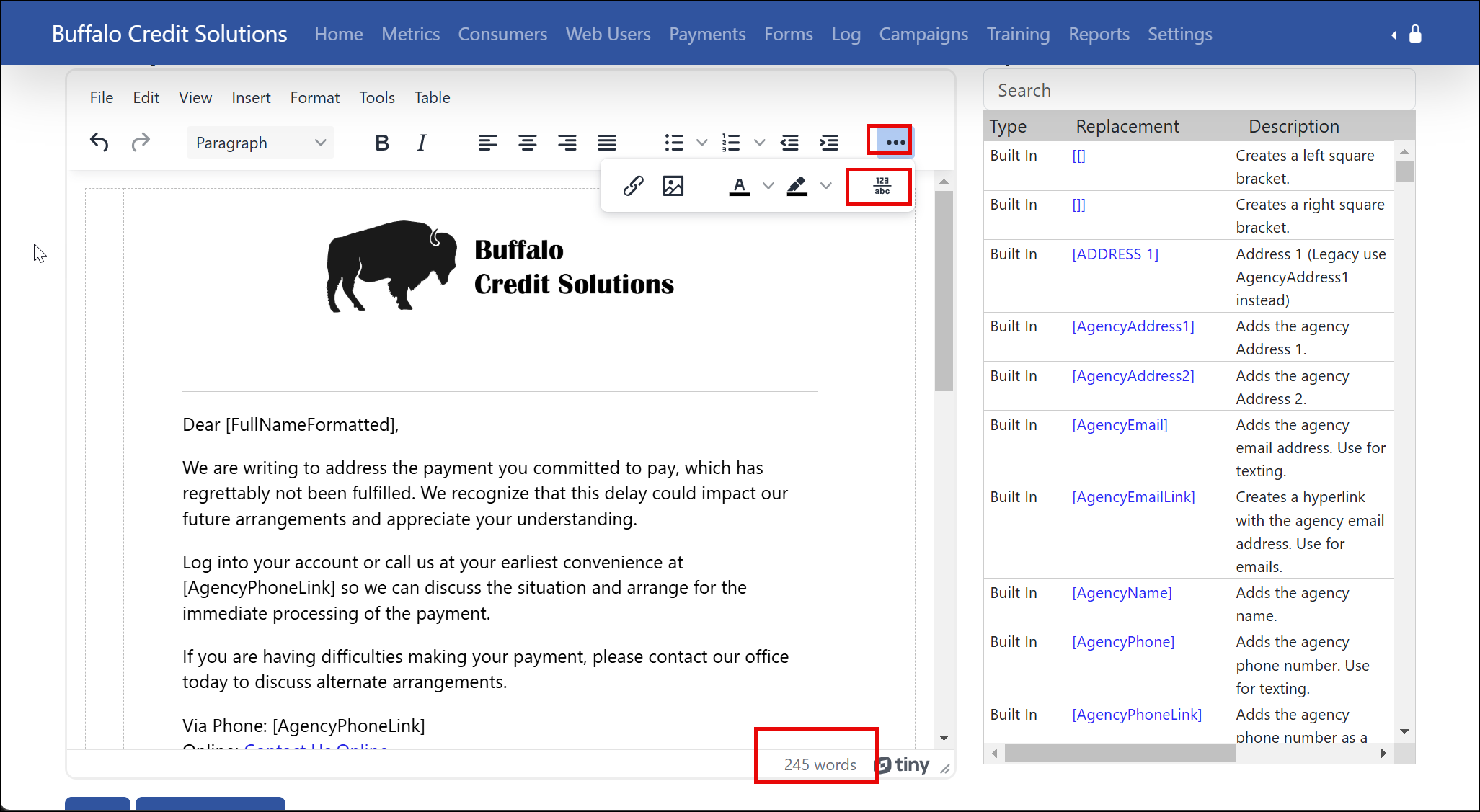Decrease indent with outdent icon
1480x812 pixels.
[789, 143]
